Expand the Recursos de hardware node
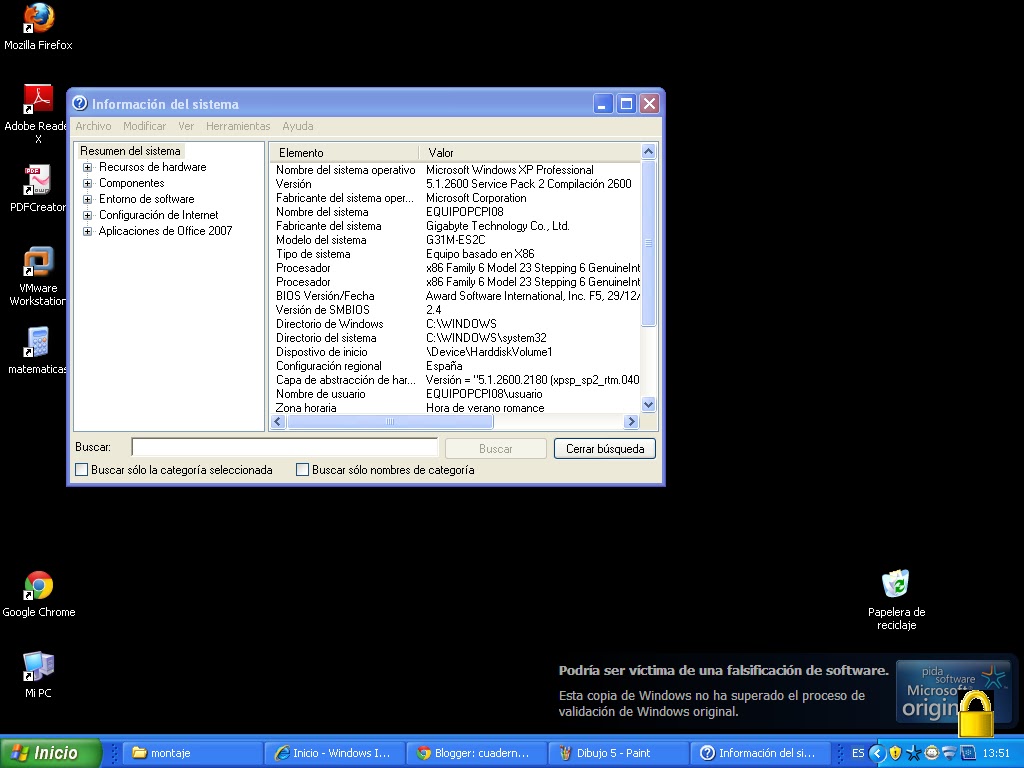This screenshot has width=1024, height=768. 87,167
